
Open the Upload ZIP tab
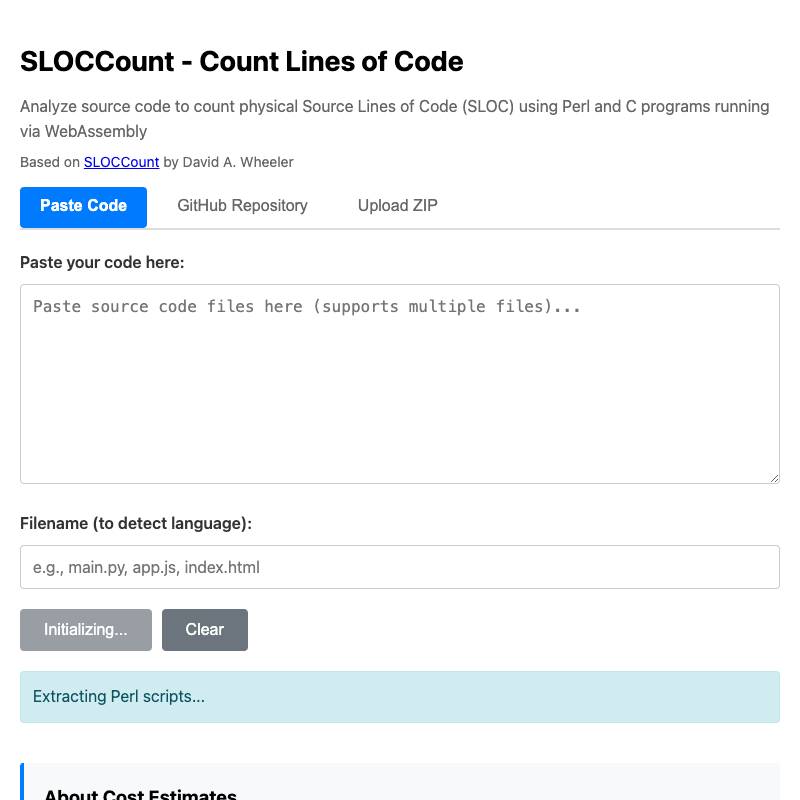(397, 206)
